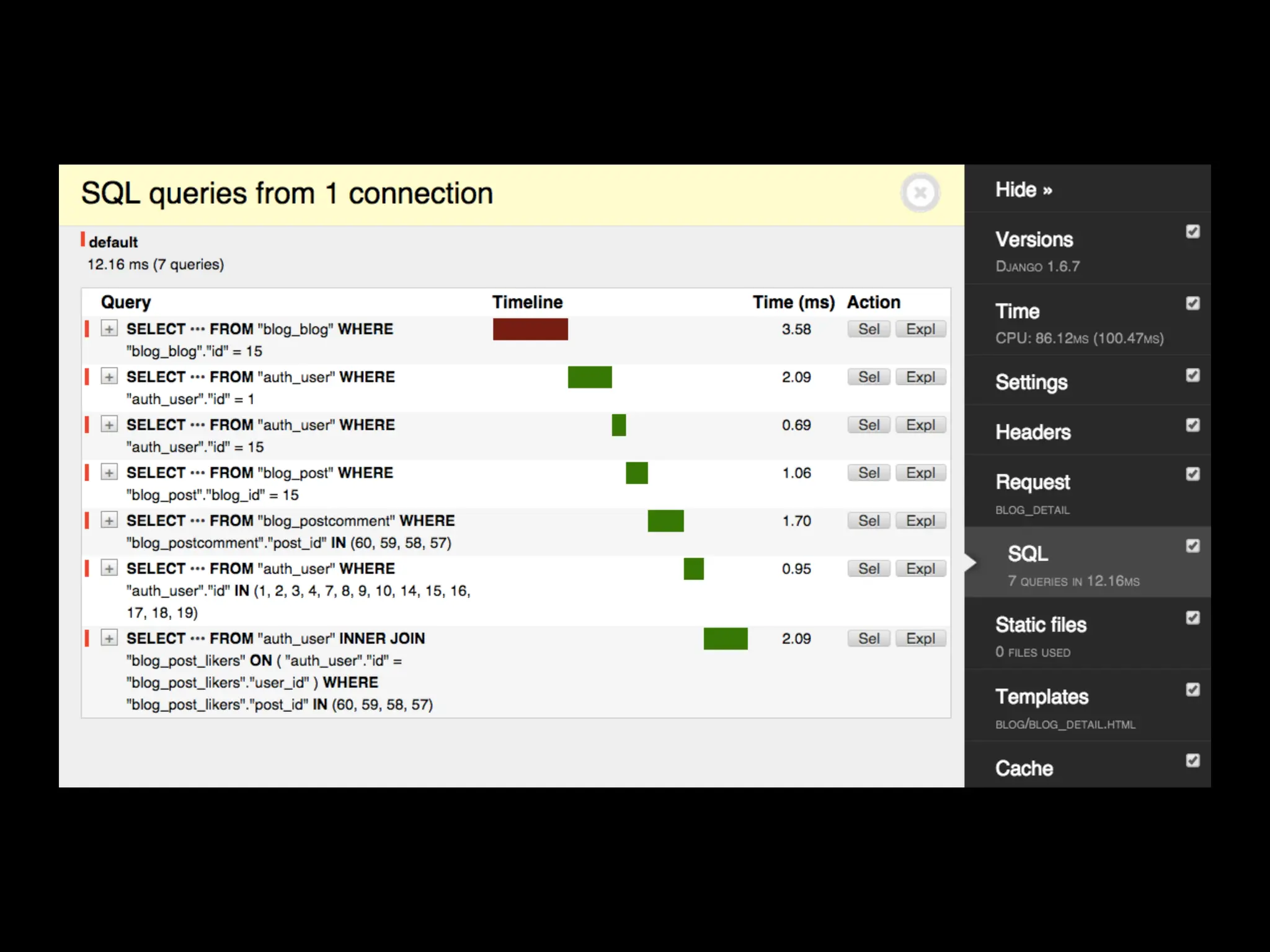Click Expl for the 1.70 ms query
The image size is (1270, 952).
(920, 521)
